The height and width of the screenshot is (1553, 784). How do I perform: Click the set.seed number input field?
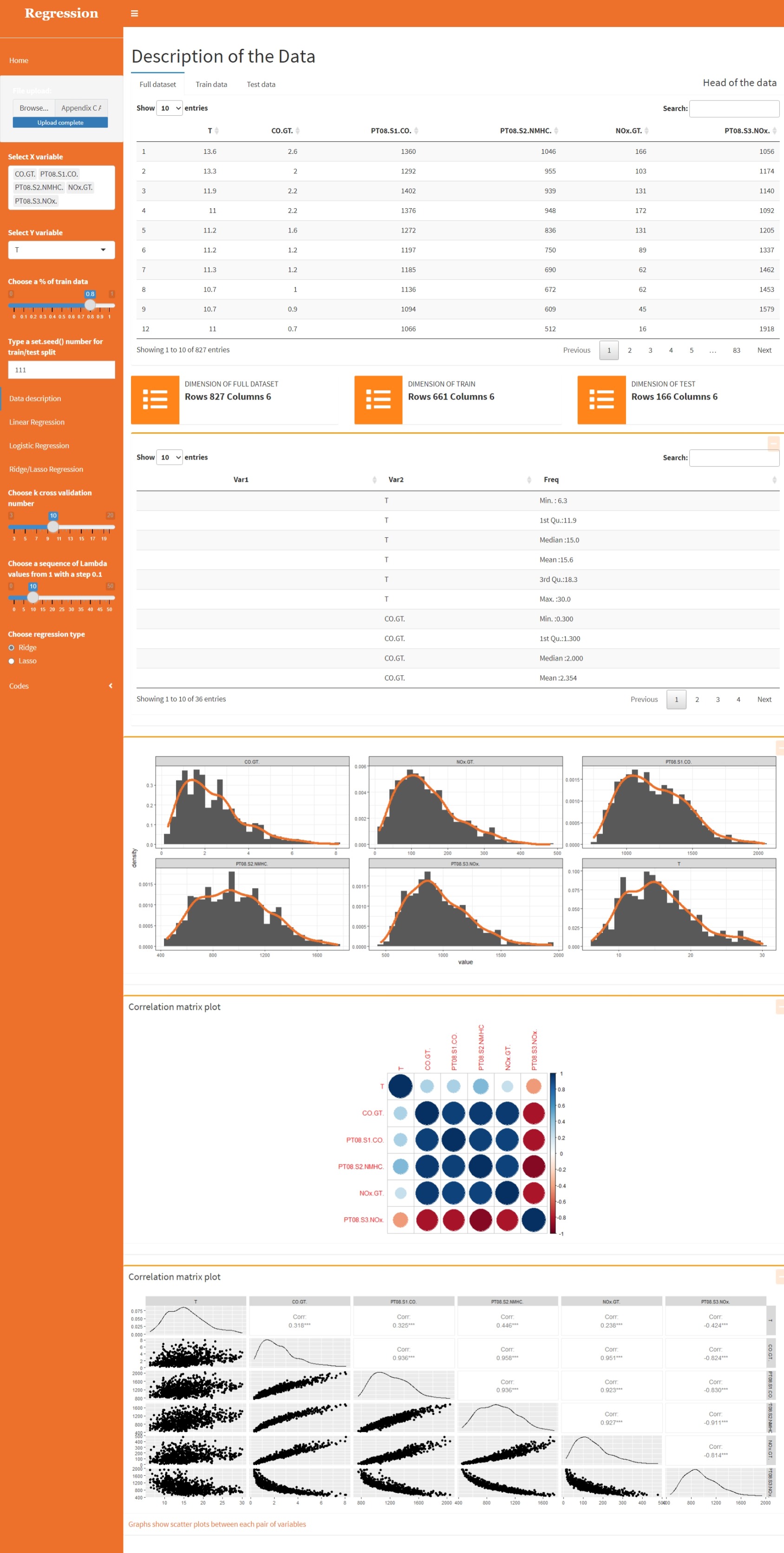pos(61,369)
